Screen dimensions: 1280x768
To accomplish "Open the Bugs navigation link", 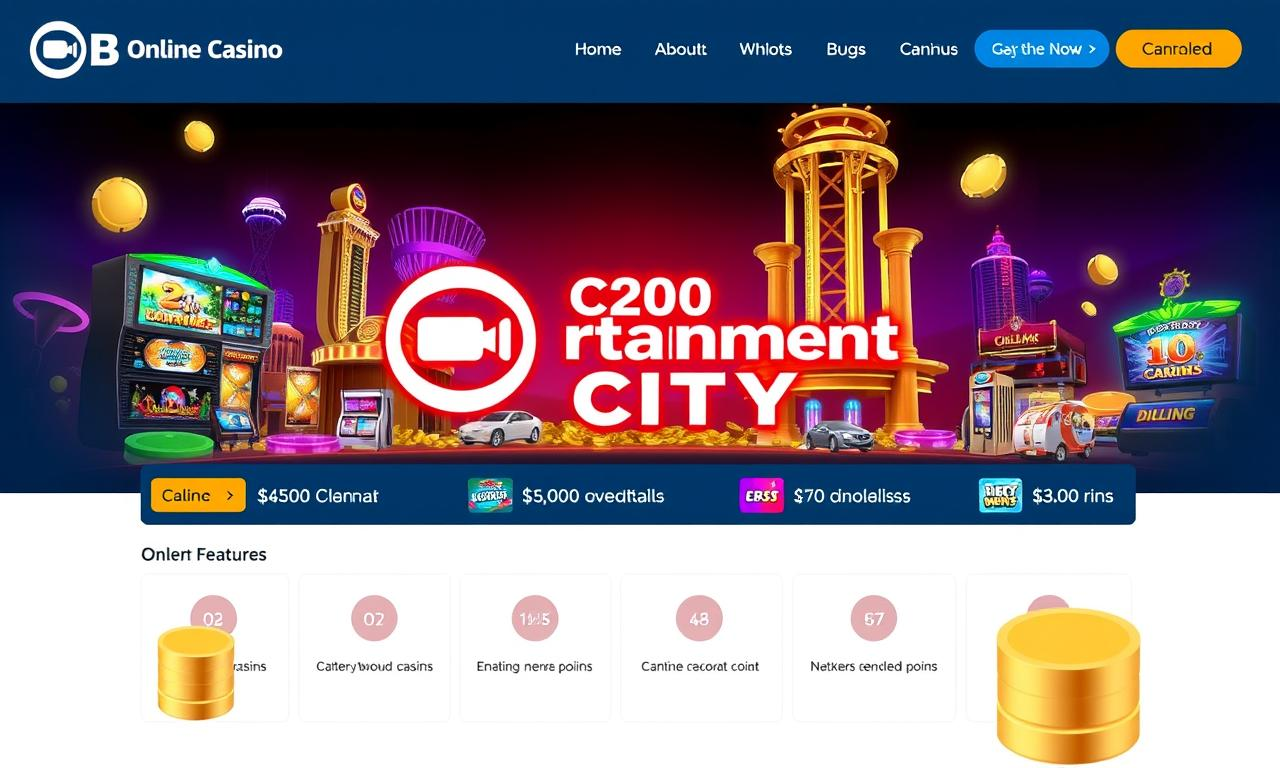I will click(846, 49).
